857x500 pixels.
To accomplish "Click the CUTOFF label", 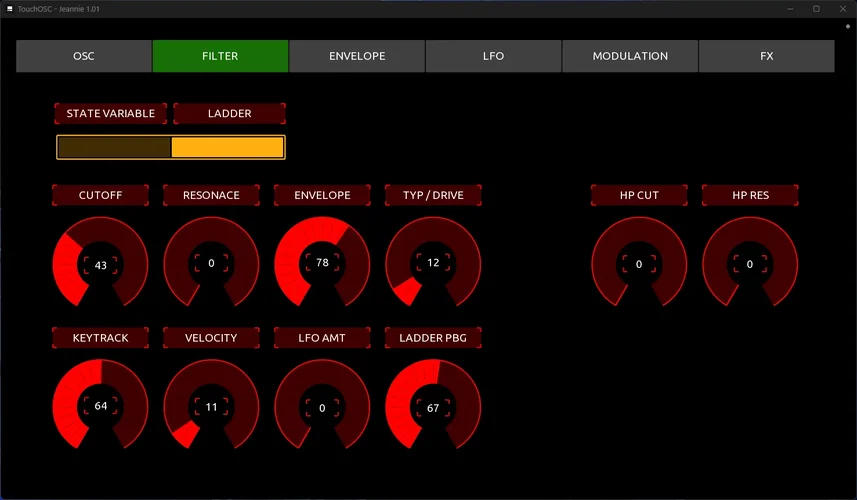I will [x=101, y=195].
